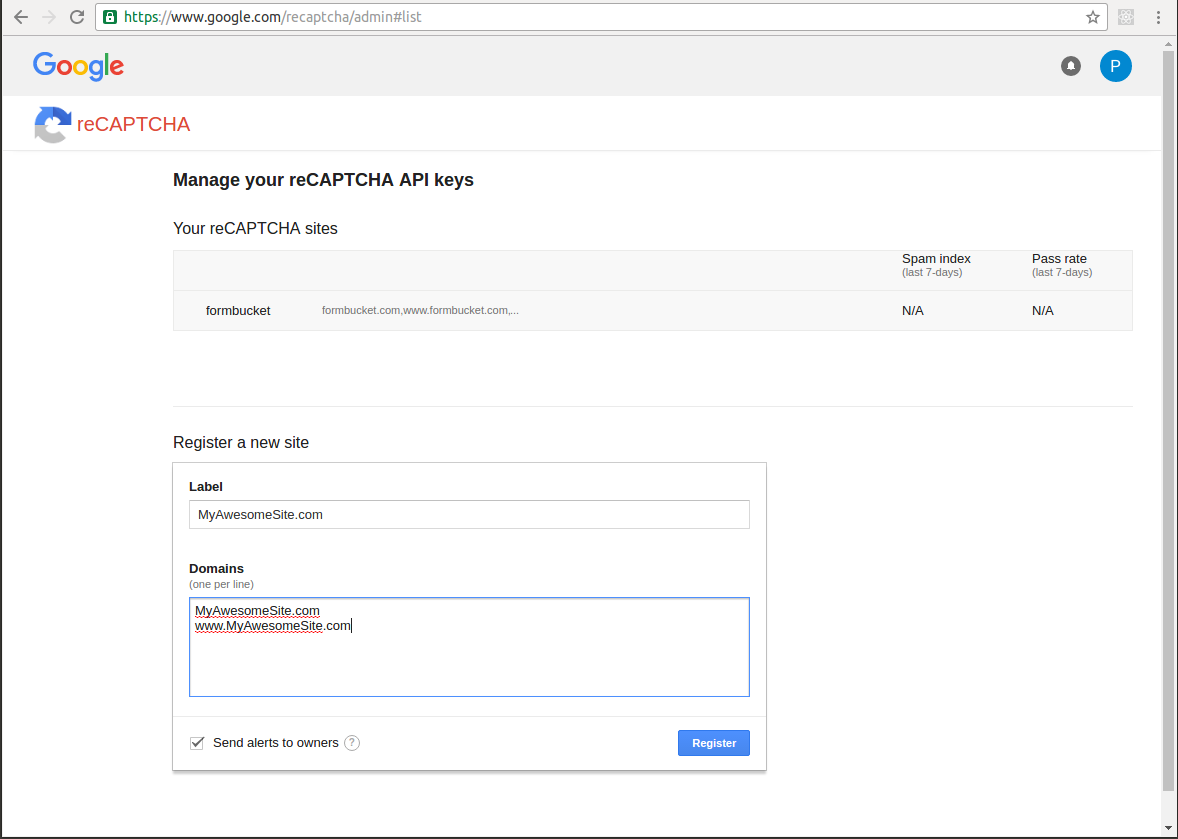1178x839 pixels.
Task: Click the reCAPTCHA logo icon
Action: (x=53, y=125)
